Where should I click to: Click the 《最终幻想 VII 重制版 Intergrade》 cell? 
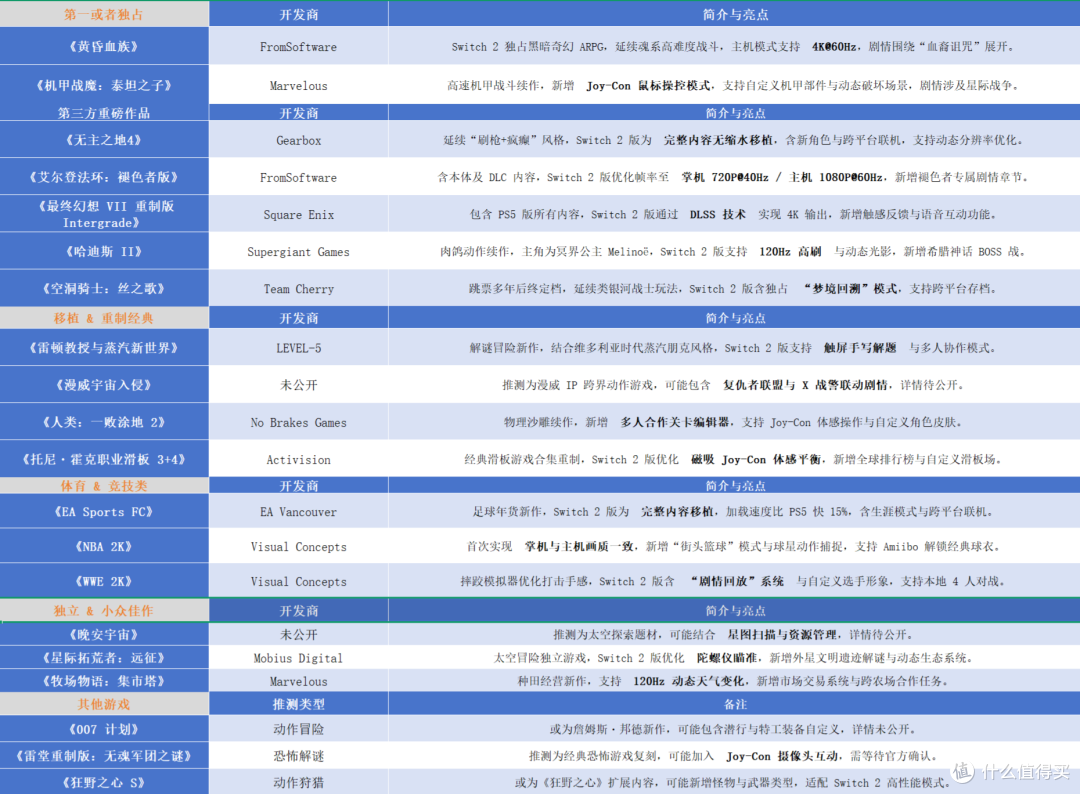[x=104, y=214]
